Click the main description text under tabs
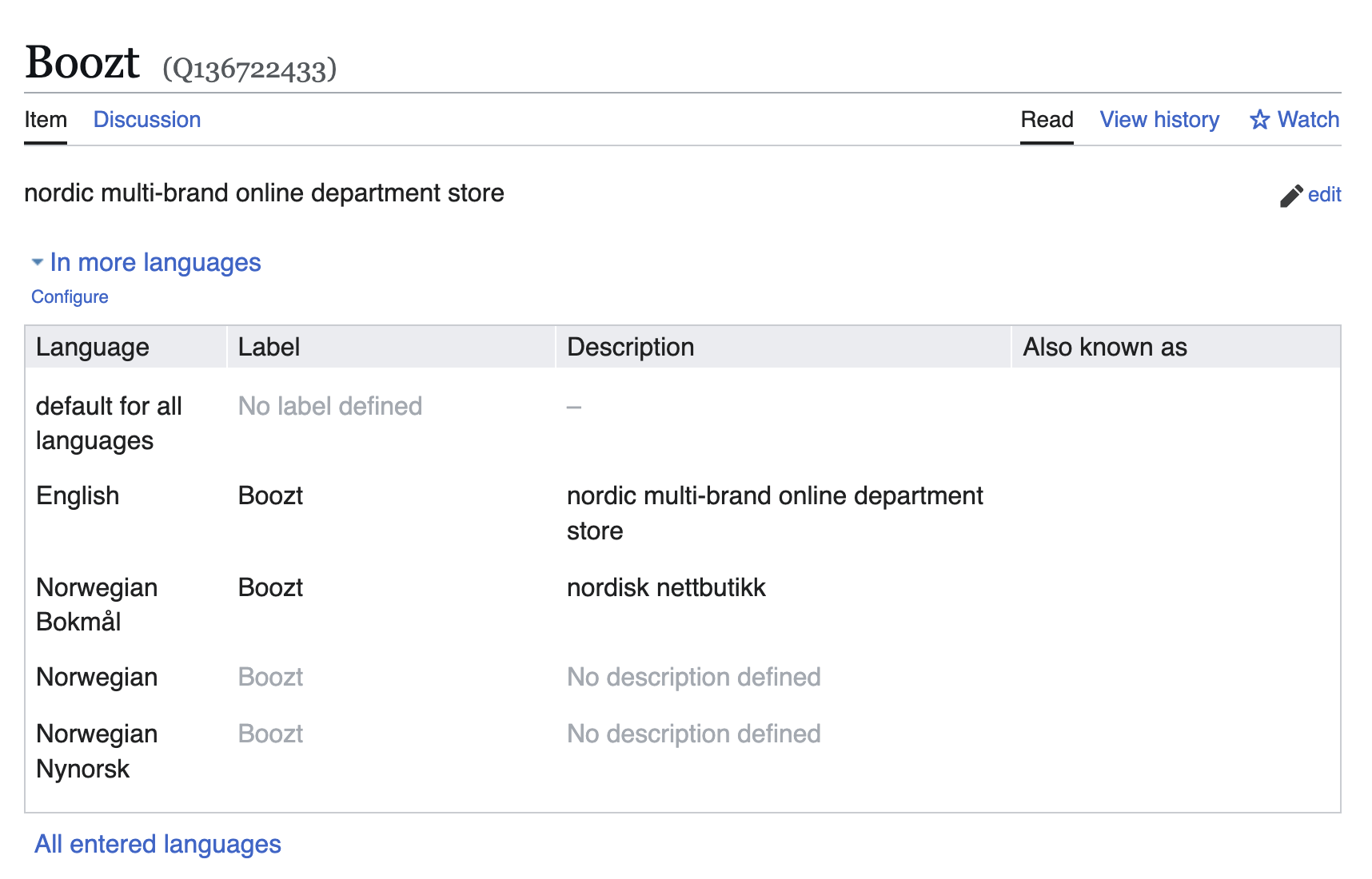Image resolution: width=1372 pixels, height=879 pixels. click(x=264, y=193)
